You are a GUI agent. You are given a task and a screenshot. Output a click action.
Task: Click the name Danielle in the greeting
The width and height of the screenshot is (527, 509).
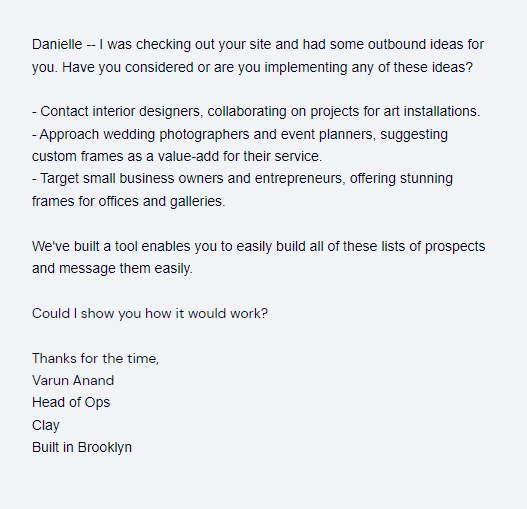(x=57, y=44)
